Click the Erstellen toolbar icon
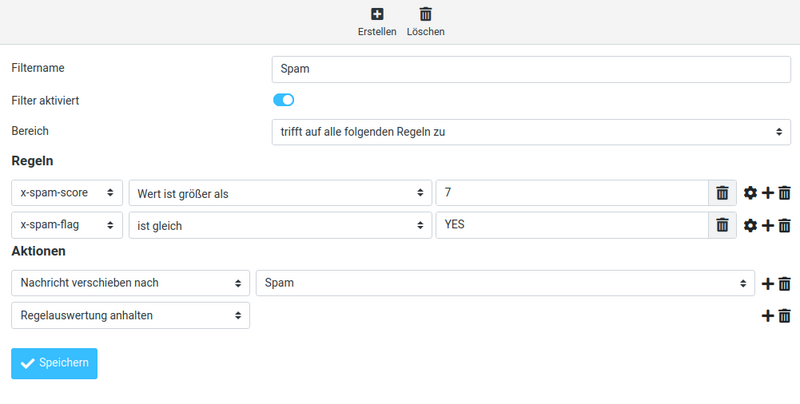This screenshot has width=800, height=404. pyautogui.click(x=377, y=14)
